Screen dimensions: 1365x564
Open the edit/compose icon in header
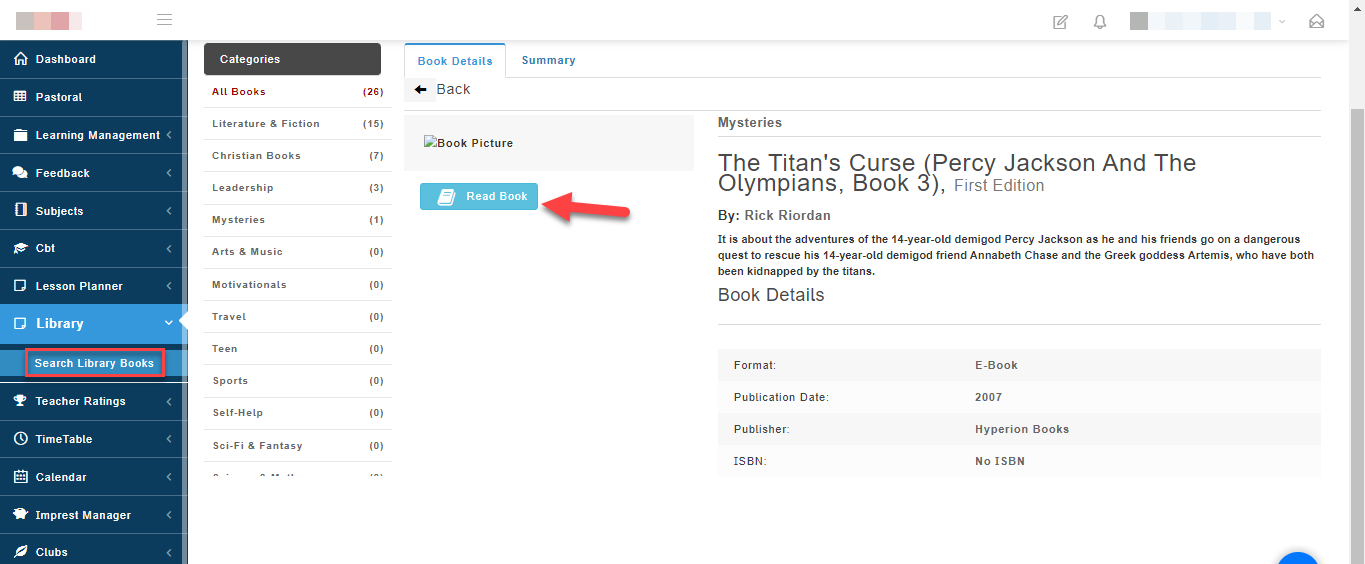1060,21
